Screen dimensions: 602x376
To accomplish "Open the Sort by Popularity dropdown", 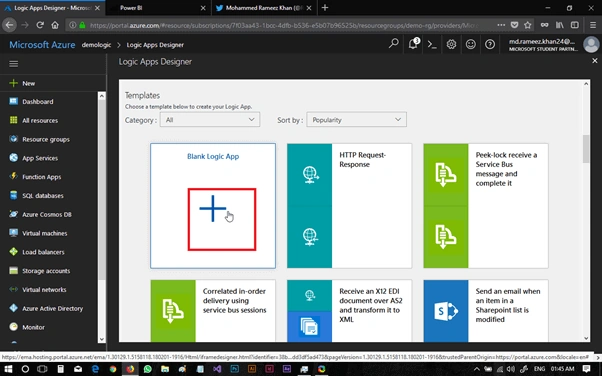I will (x=356, y=120).
